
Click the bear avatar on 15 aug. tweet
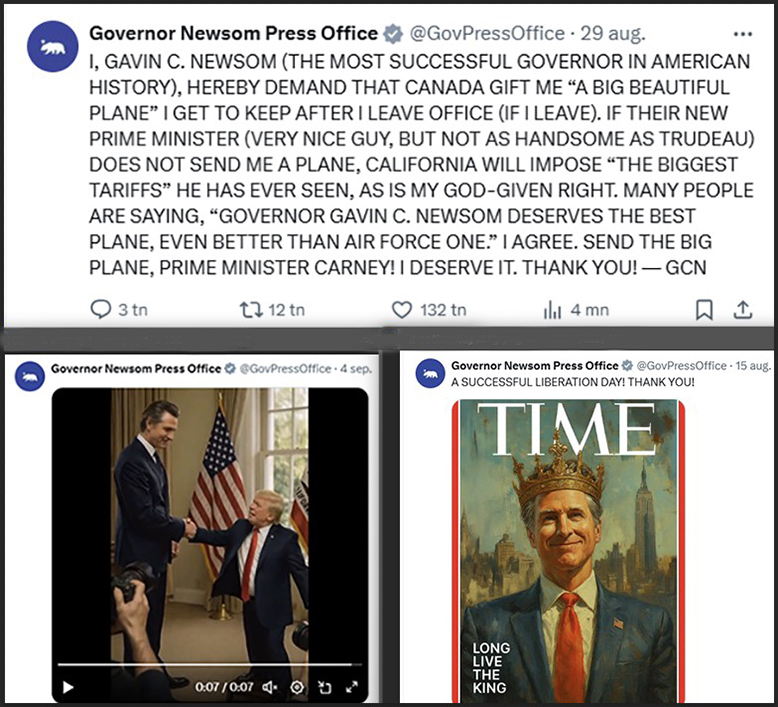(432, 375)
